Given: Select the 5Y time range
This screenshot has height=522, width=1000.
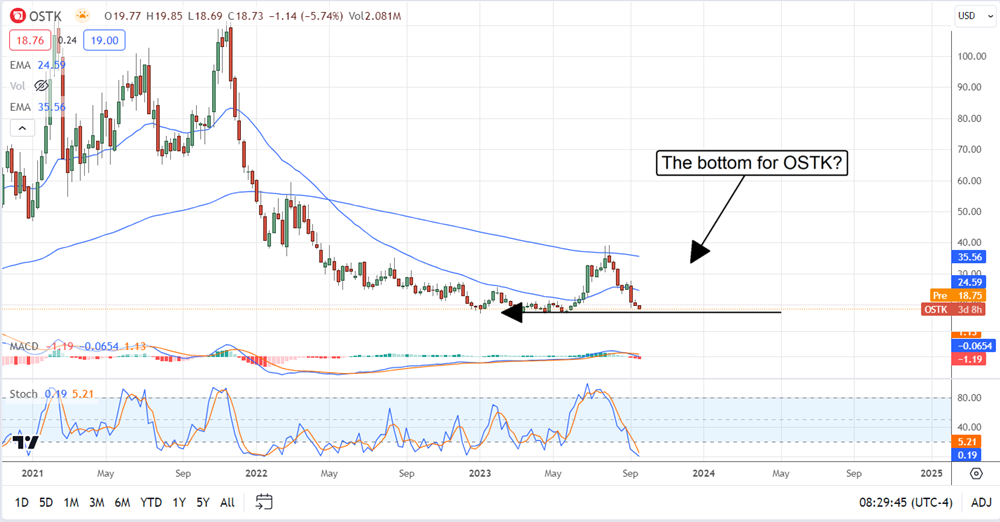Looking at the screenshot, I should 203,503.
